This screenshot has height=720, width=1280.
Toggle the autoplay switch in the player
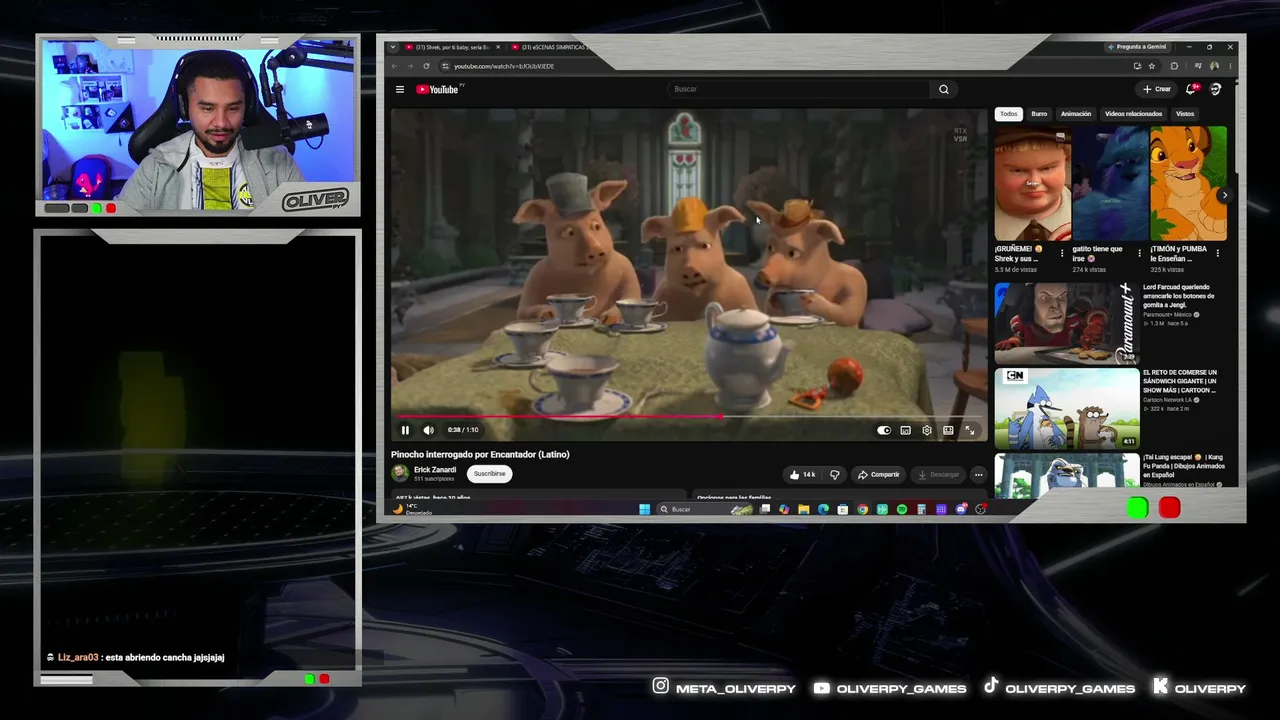pyautogui.click(x=884, y=430)
